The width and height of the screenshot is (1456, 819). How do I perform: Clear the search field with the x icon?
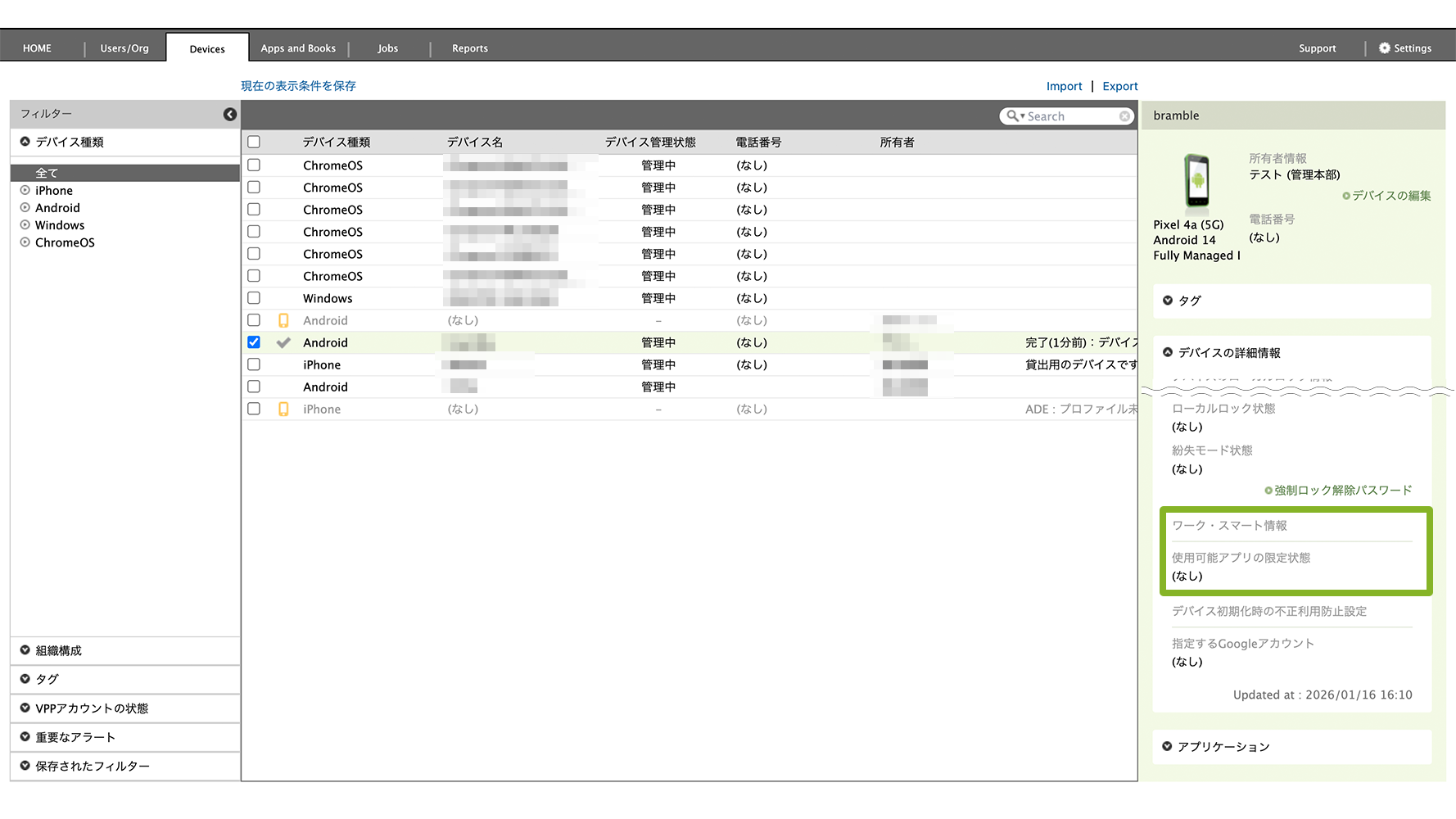coord(1124,116)
